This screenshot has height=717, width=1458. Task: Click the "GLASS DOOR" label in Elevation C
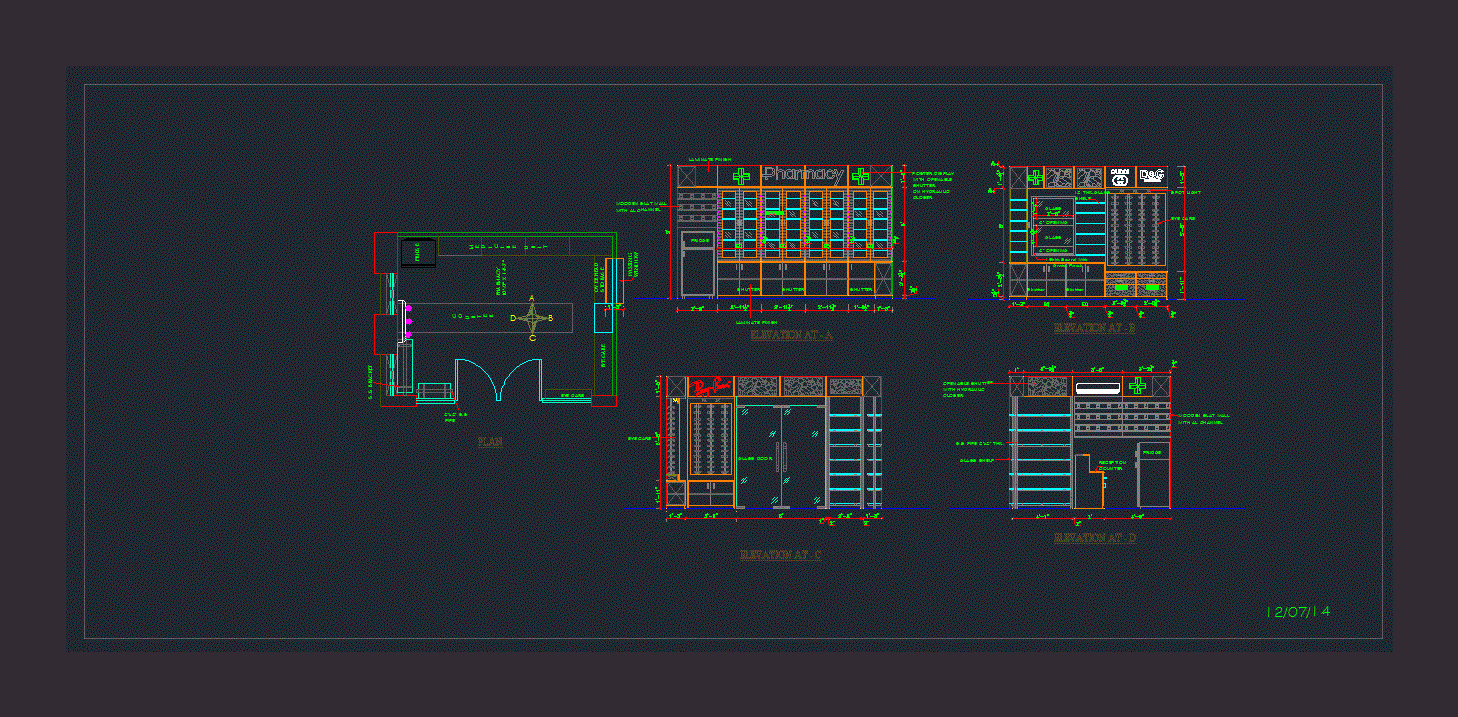[x=753, y=457]
